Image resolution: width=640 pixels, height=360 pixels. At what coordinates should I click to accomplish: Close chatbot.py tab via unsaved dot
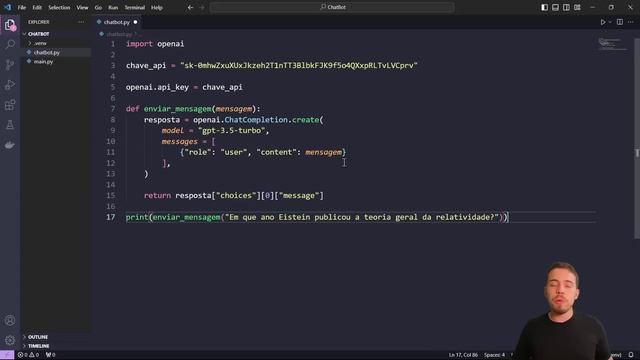[135, 22]
